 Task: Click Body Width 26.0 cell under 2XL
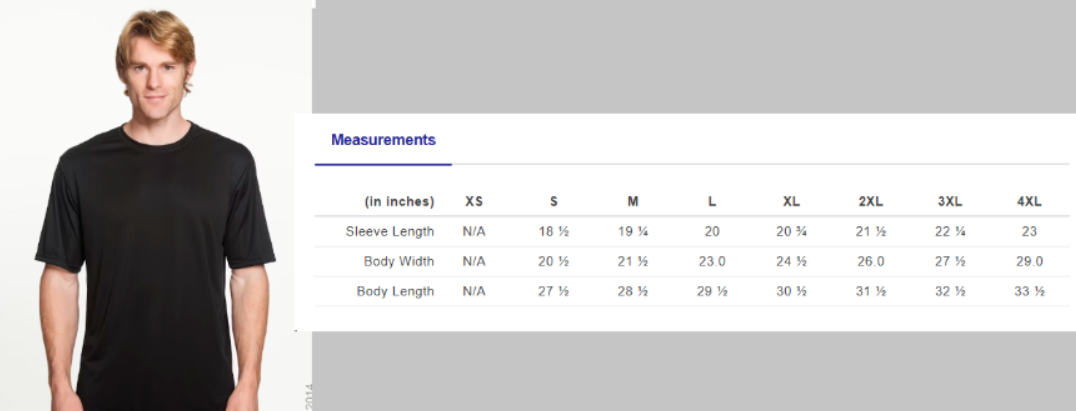pyautogui.click(x=871, y=261)
